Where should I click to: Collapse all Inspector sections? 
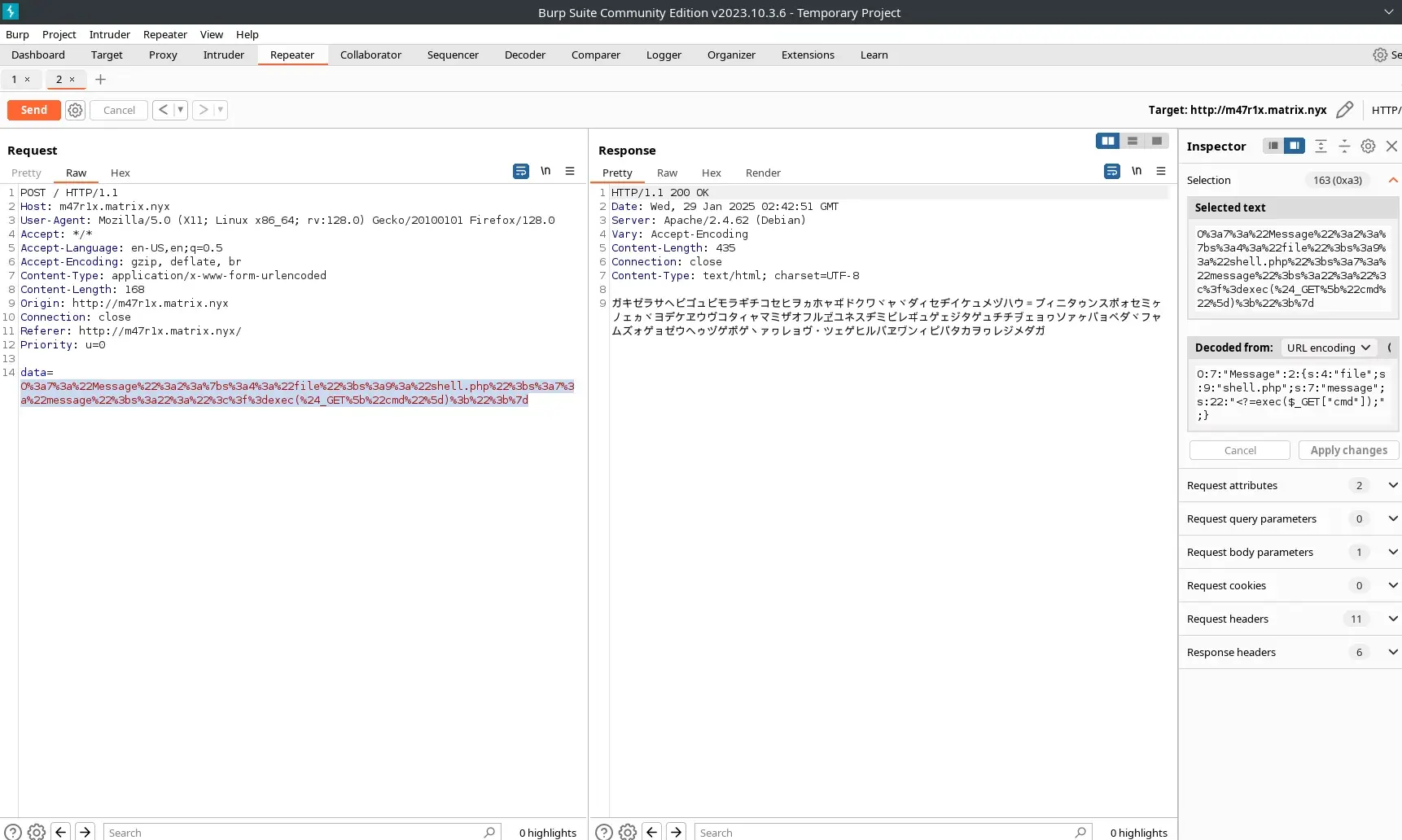[x=1345, y=146]
